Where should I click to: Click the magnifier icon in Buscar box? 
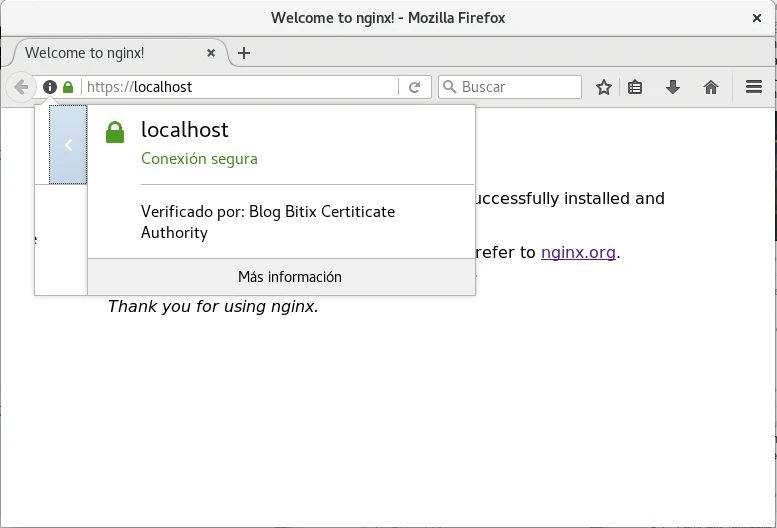450,87
